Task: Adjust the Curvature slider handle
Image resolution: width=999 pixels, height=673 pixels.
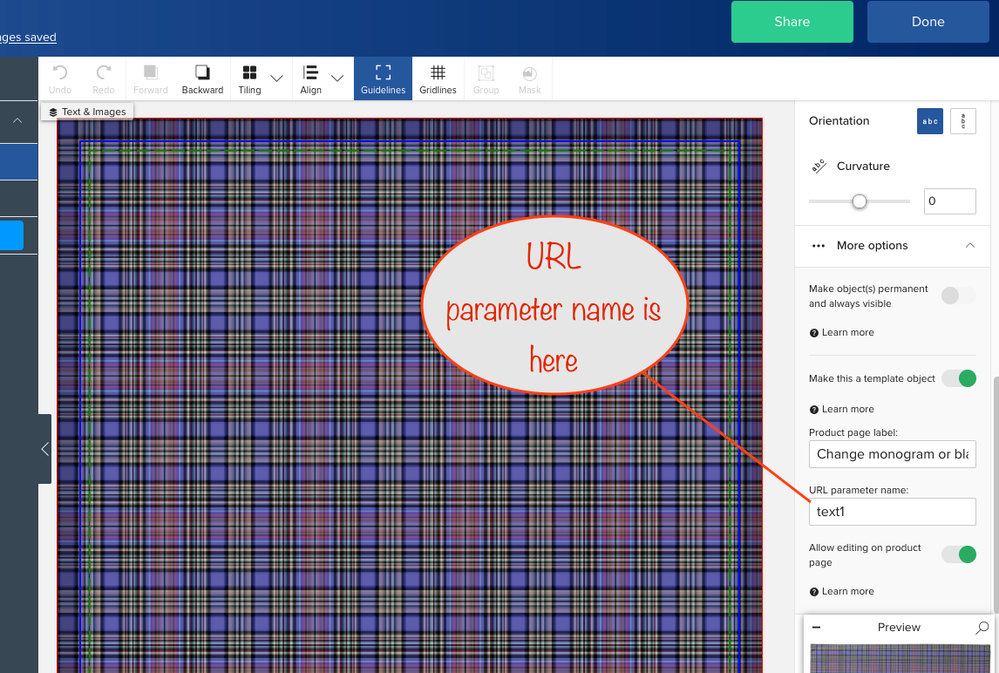Action: point(859,201)
